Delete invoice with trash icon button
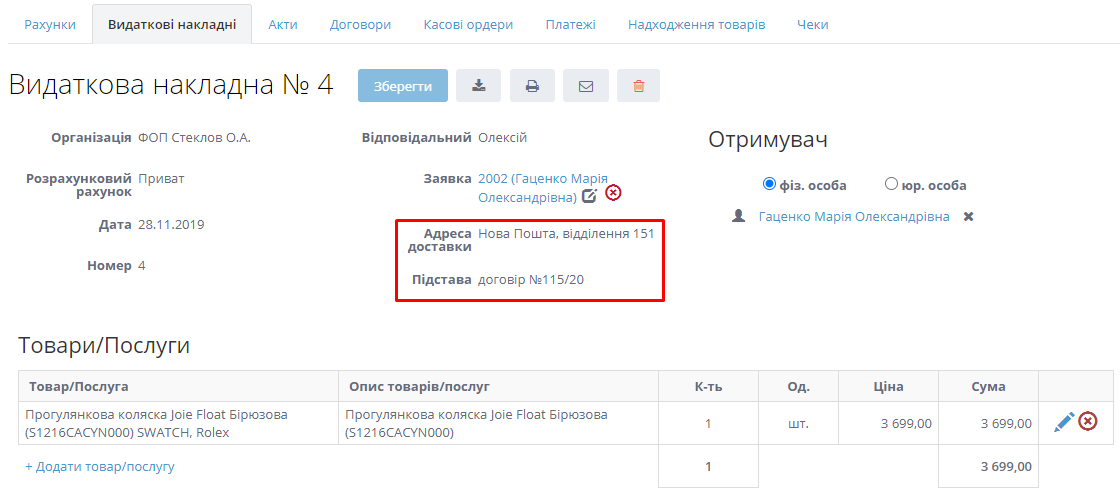The image size is (1120, 492). 638,86
